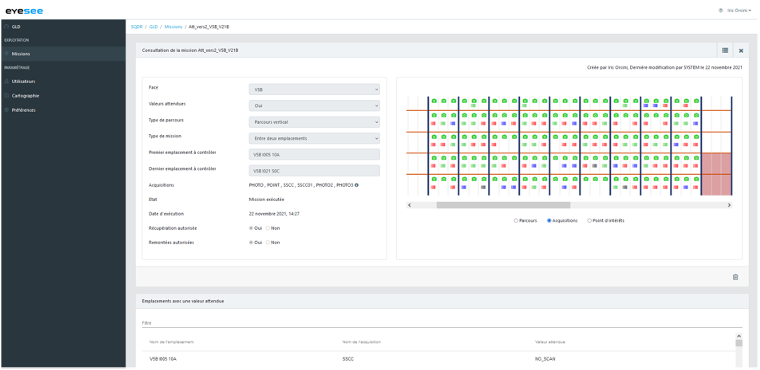Image resolution: width=760 pixels, height=370 pixels.
Task: Select the Point d'intérêts radio button
Action: click(x=589, y=221)
